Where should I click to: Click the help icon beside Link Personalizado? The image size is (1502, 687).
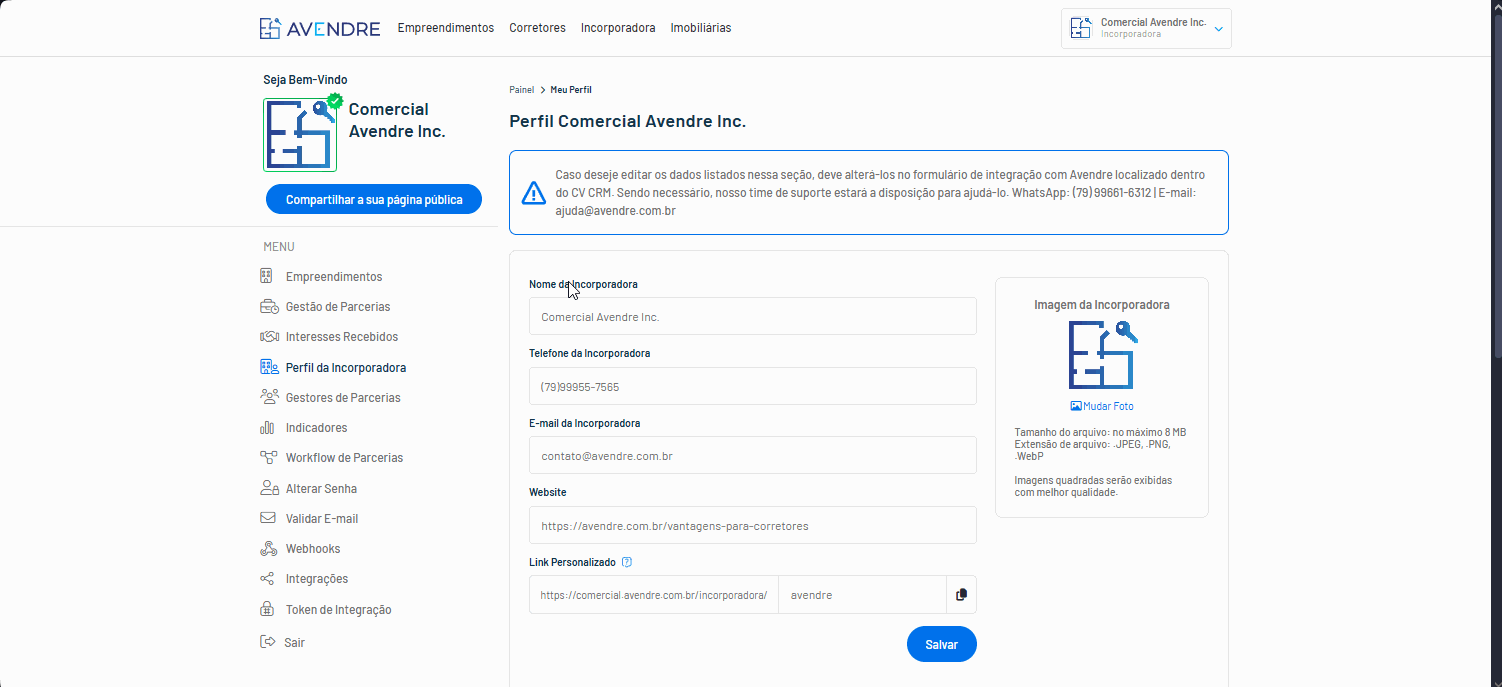(627, 562)
